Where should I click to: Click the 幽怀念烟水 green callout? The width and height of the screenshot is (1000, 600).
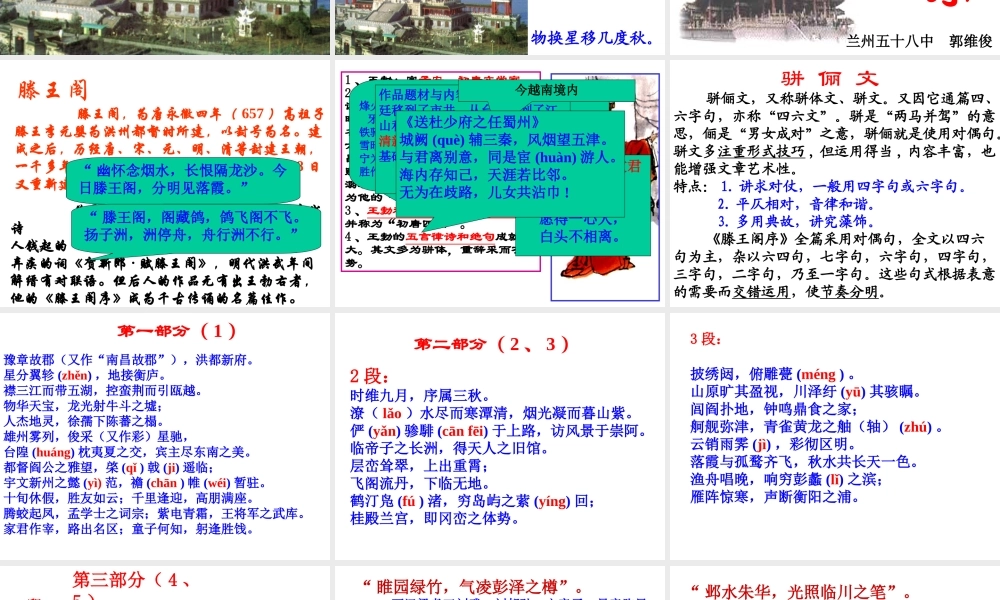click(183, 180)
